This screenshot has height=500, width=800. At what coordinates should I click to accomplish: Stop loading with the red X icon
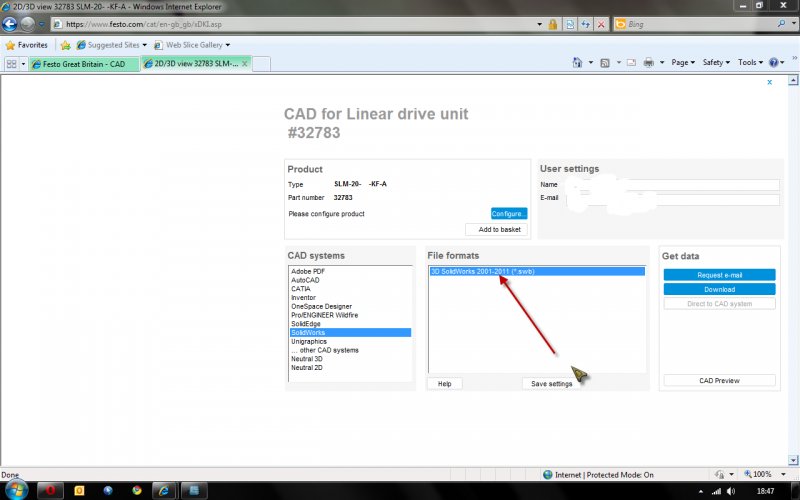point(602,24)
